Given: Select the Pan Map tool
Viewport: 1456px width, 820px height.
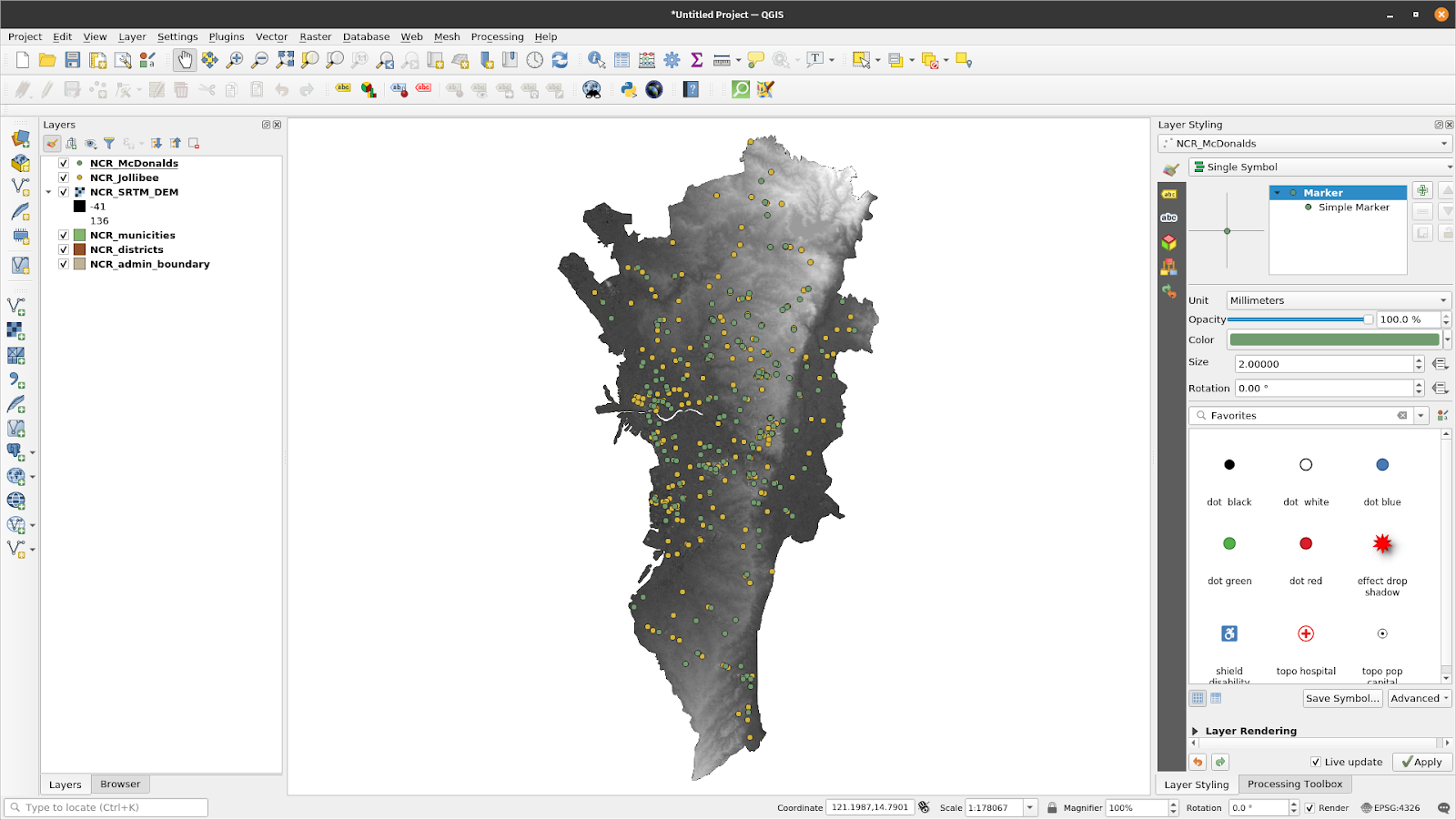Looking at the screenshot, I should [x=184, y=59].
